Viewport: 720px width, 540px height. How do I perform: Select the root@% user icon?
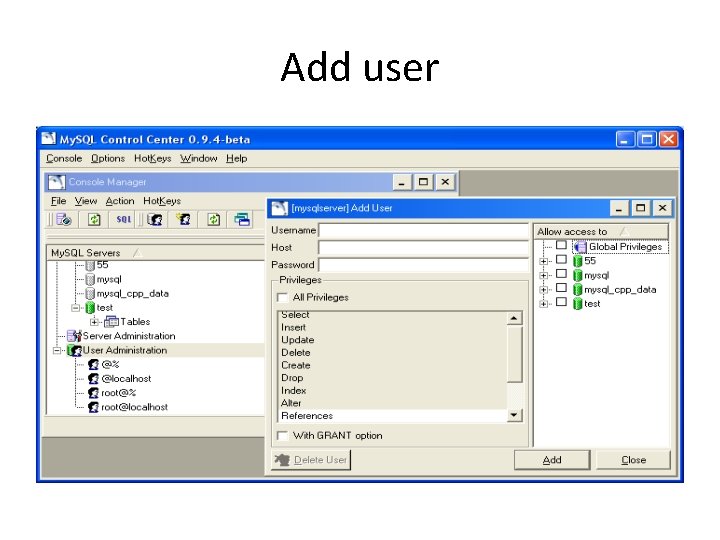coord(93,393)
